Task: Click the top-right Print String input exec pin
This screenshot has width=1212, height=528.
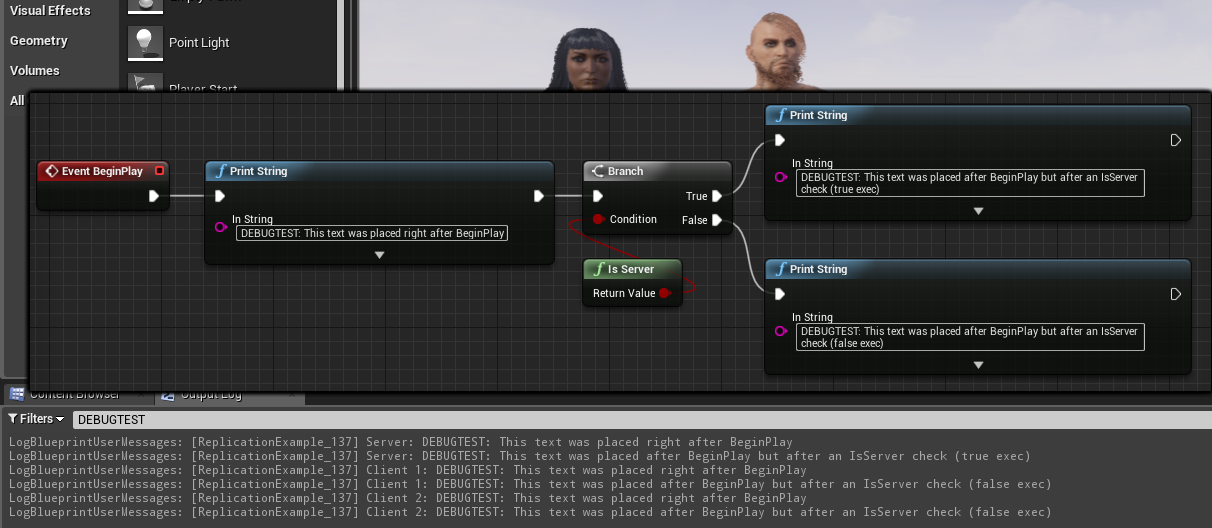Action: 780,140
